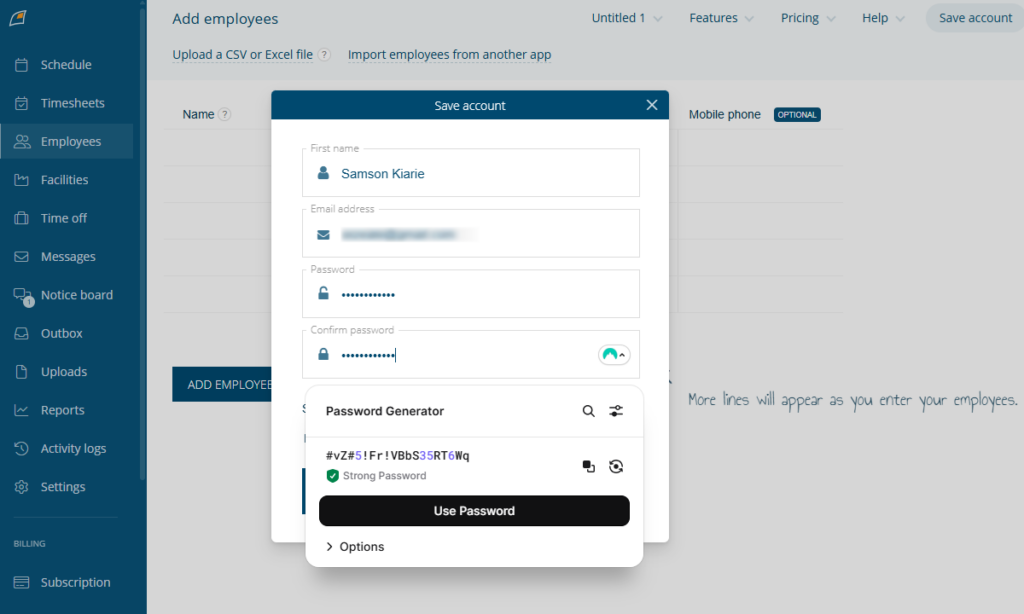This screenshot has height=614, width=1024.
Task: Click the Strong Password shield icon
Action: 332,476
